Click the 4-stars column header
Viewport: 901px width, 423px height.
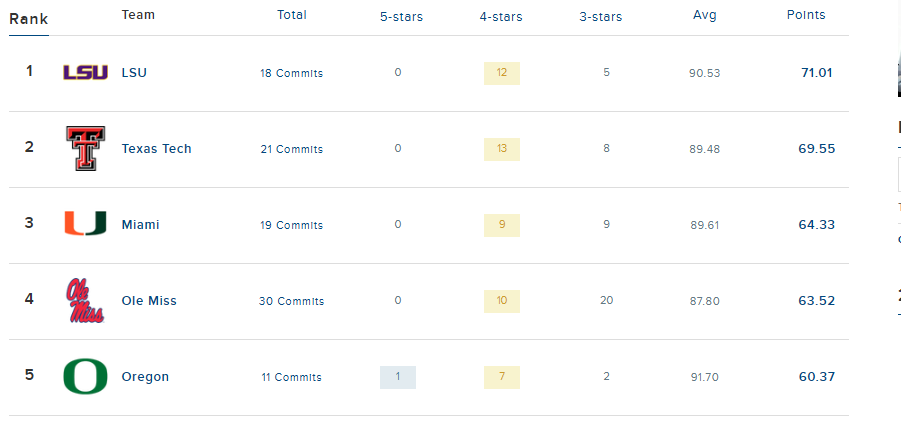pos(500,16)
